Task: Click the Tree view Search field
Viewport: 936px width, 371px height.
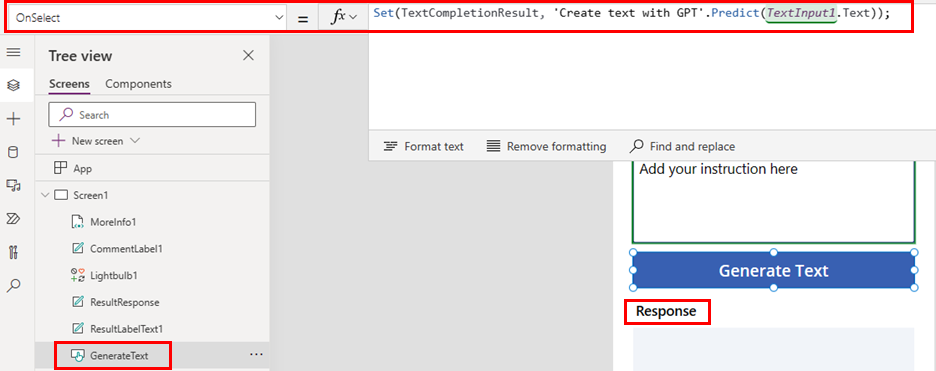Action: pyautogui.click(x=152, y=115)
